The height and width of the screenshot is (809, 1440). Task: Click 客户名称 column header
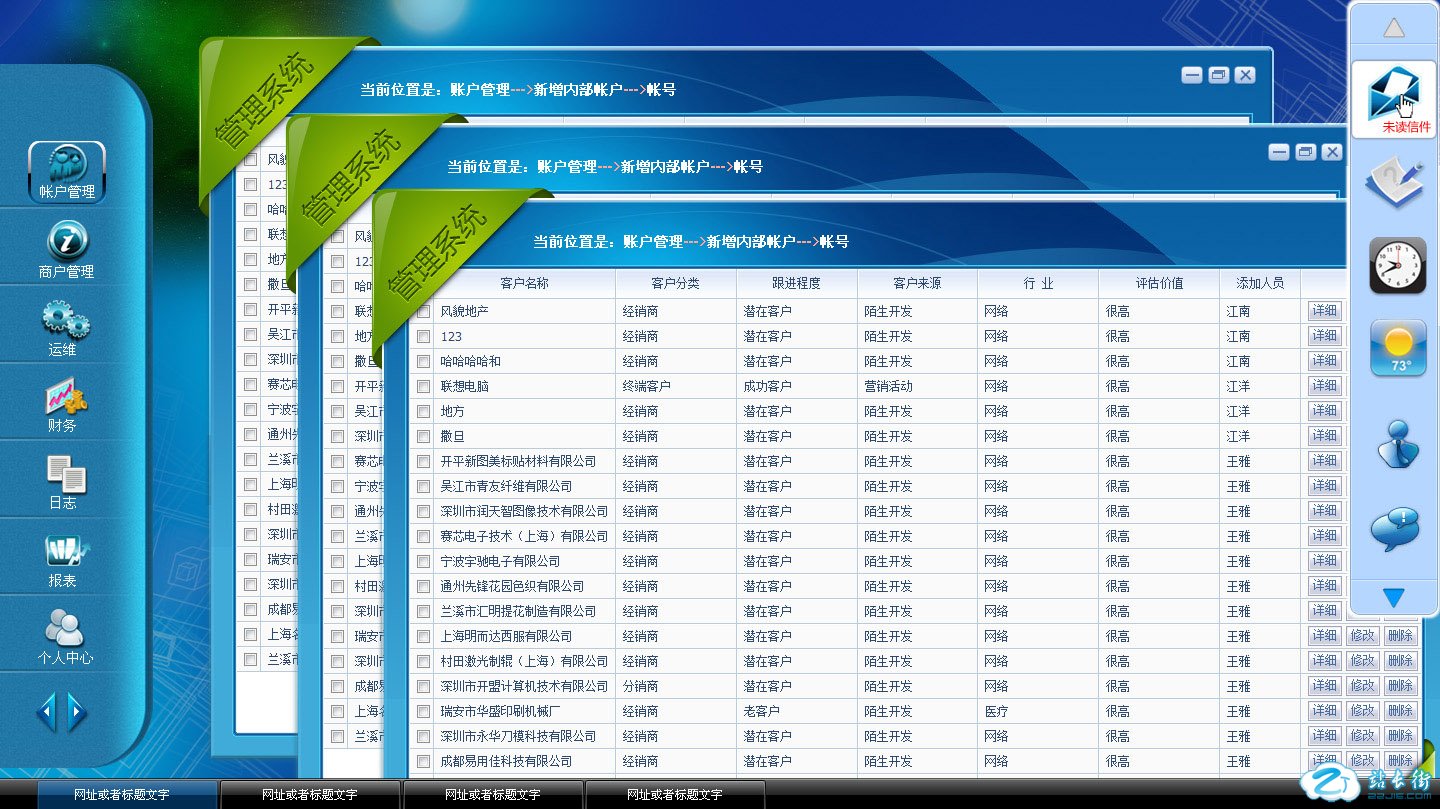tap(524, 284)
